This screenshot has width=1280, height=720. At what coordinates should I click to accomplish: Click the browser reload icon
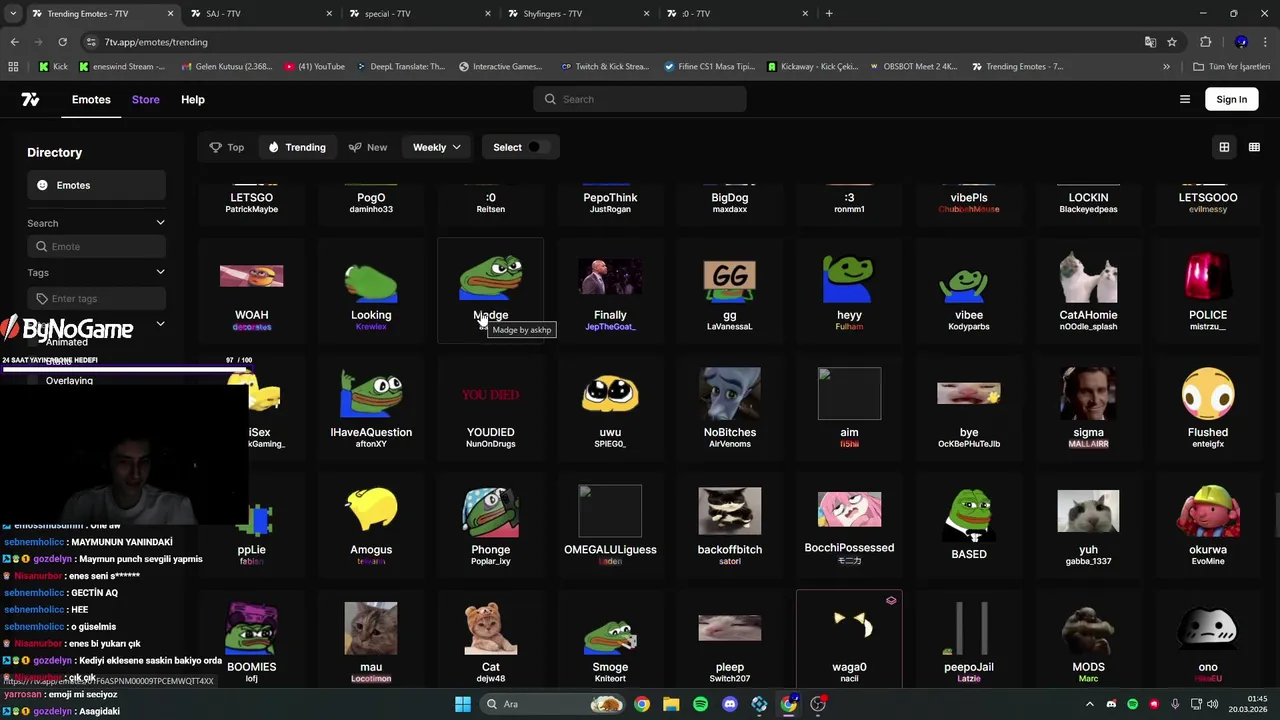tap(62, 42)
